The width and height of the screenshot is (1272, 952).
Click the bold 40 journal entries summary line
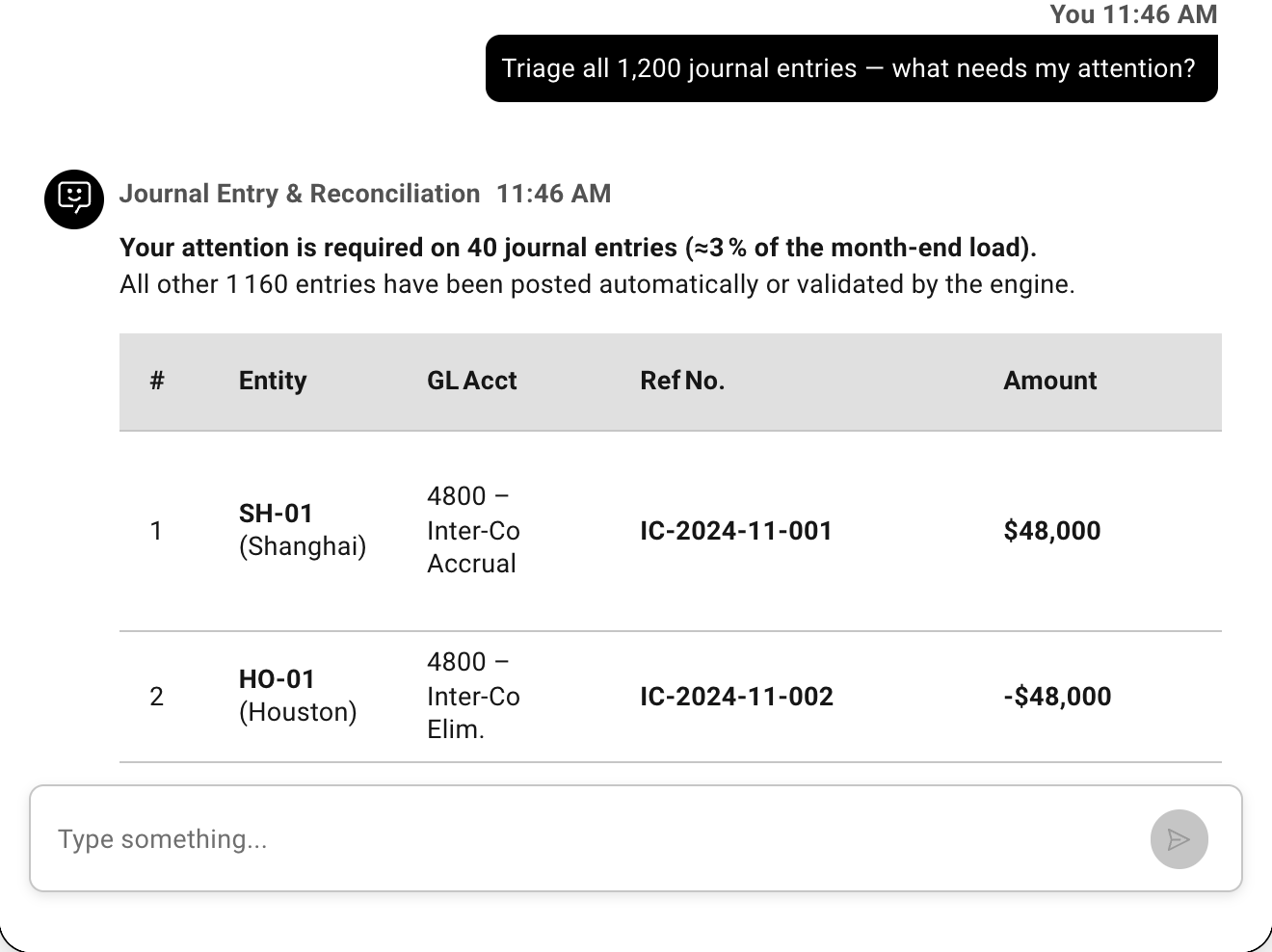tap(578, 248)
